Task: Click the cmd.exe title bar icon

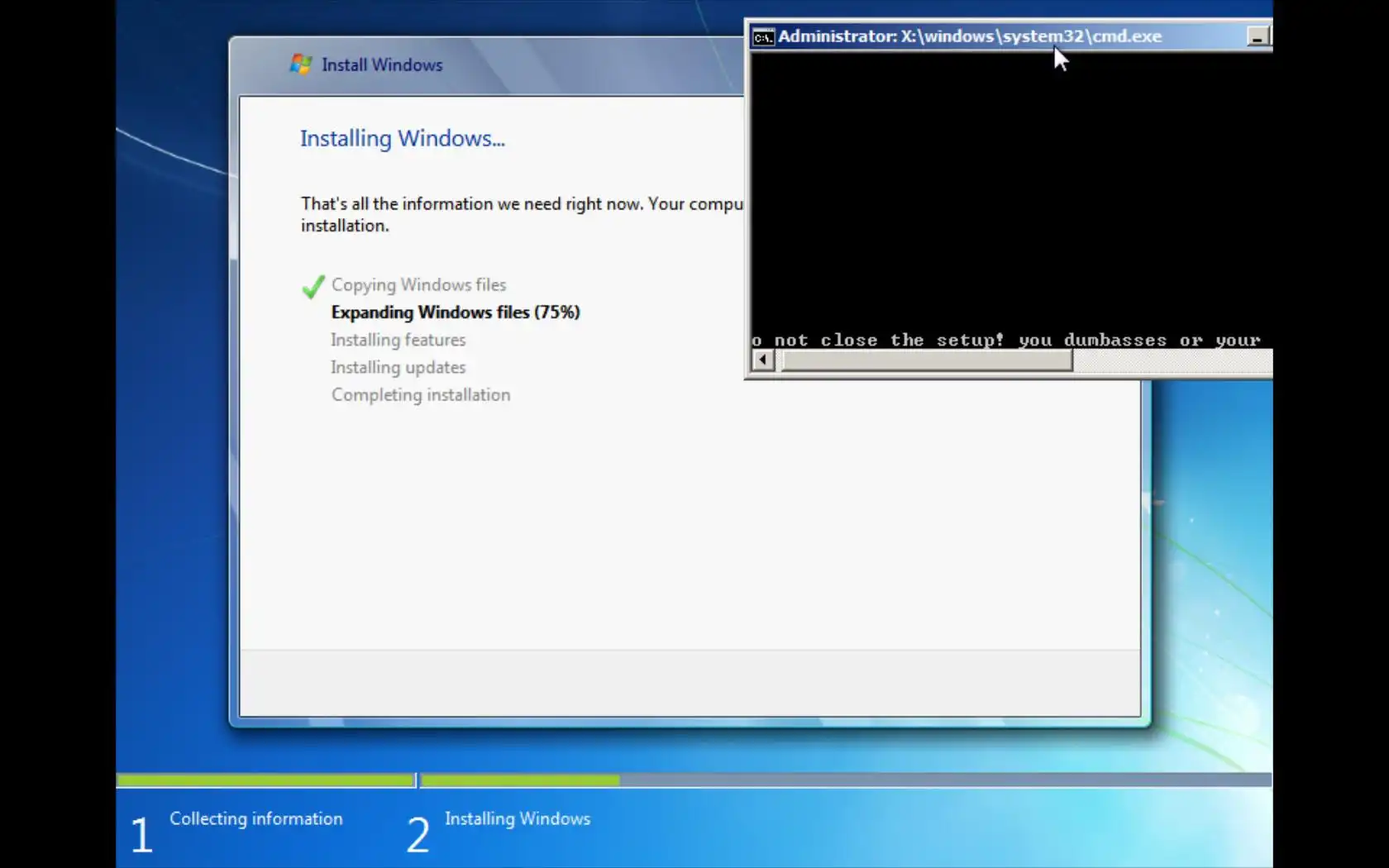Action: (763, 36)
